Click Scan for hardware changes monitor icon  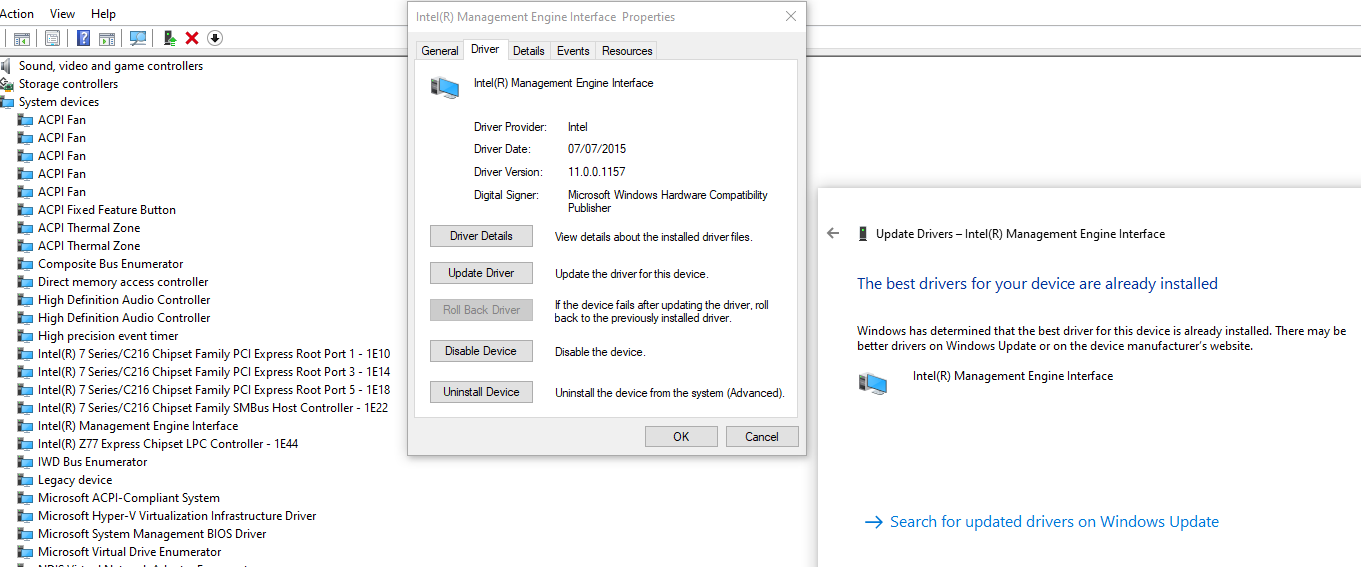(x=138, y=38)
